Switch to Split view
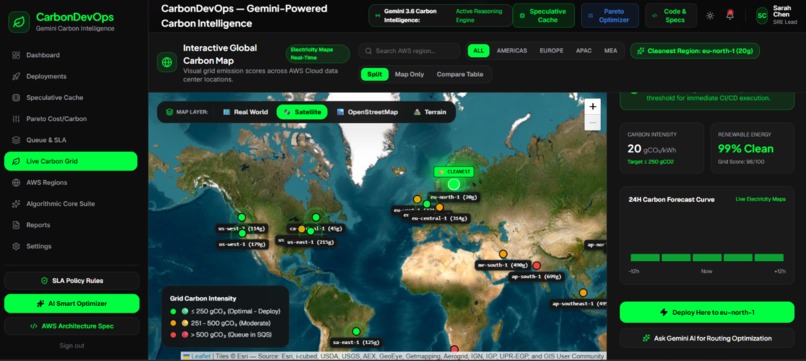This screenshot has width=806, height=361. click(x=374, y=75)
